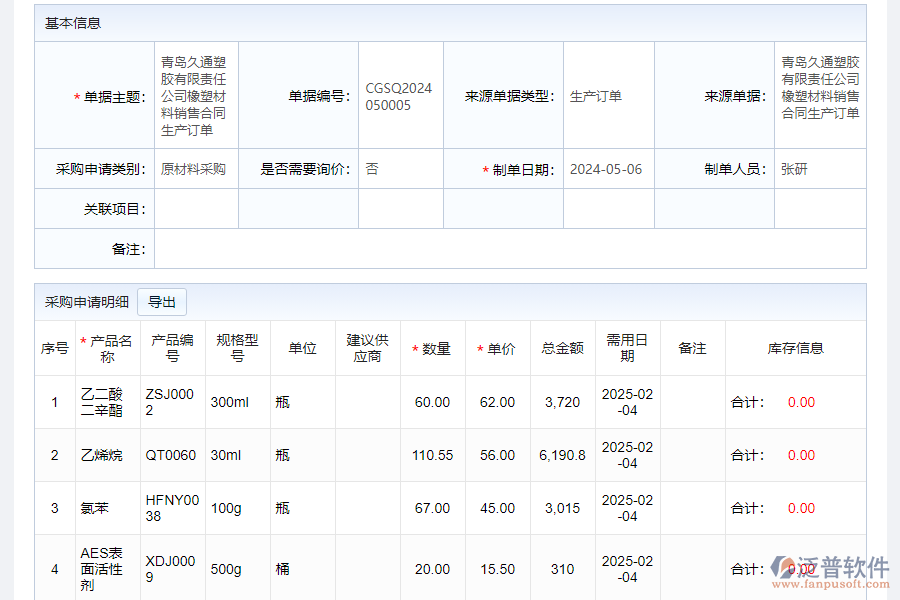Click the unit price 45.00 for 氯苯
900x600 pixels.
(497, 508)
